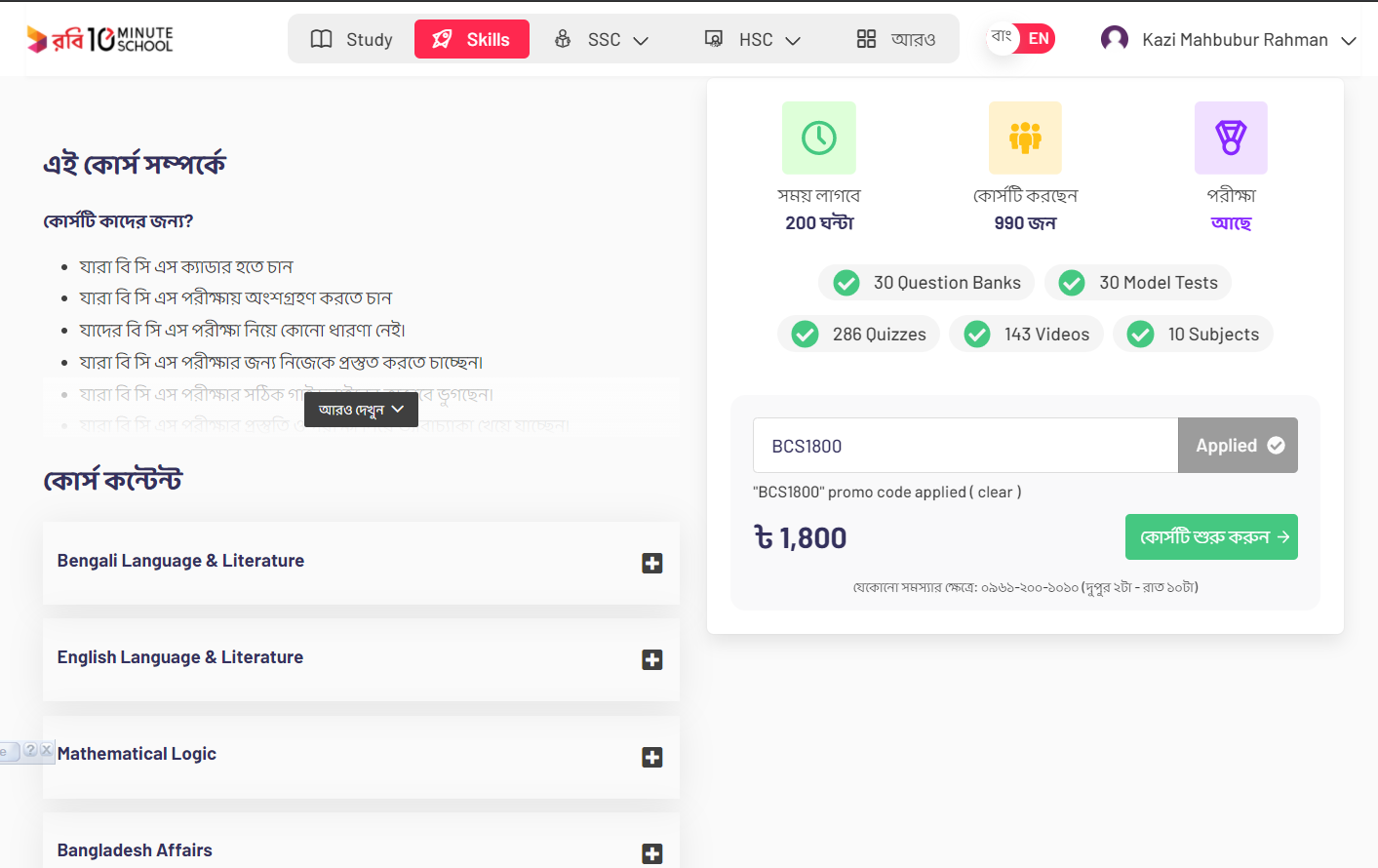Click the 143 Videos check icon
Screen dimensions: 1378x868
point(977,335)
